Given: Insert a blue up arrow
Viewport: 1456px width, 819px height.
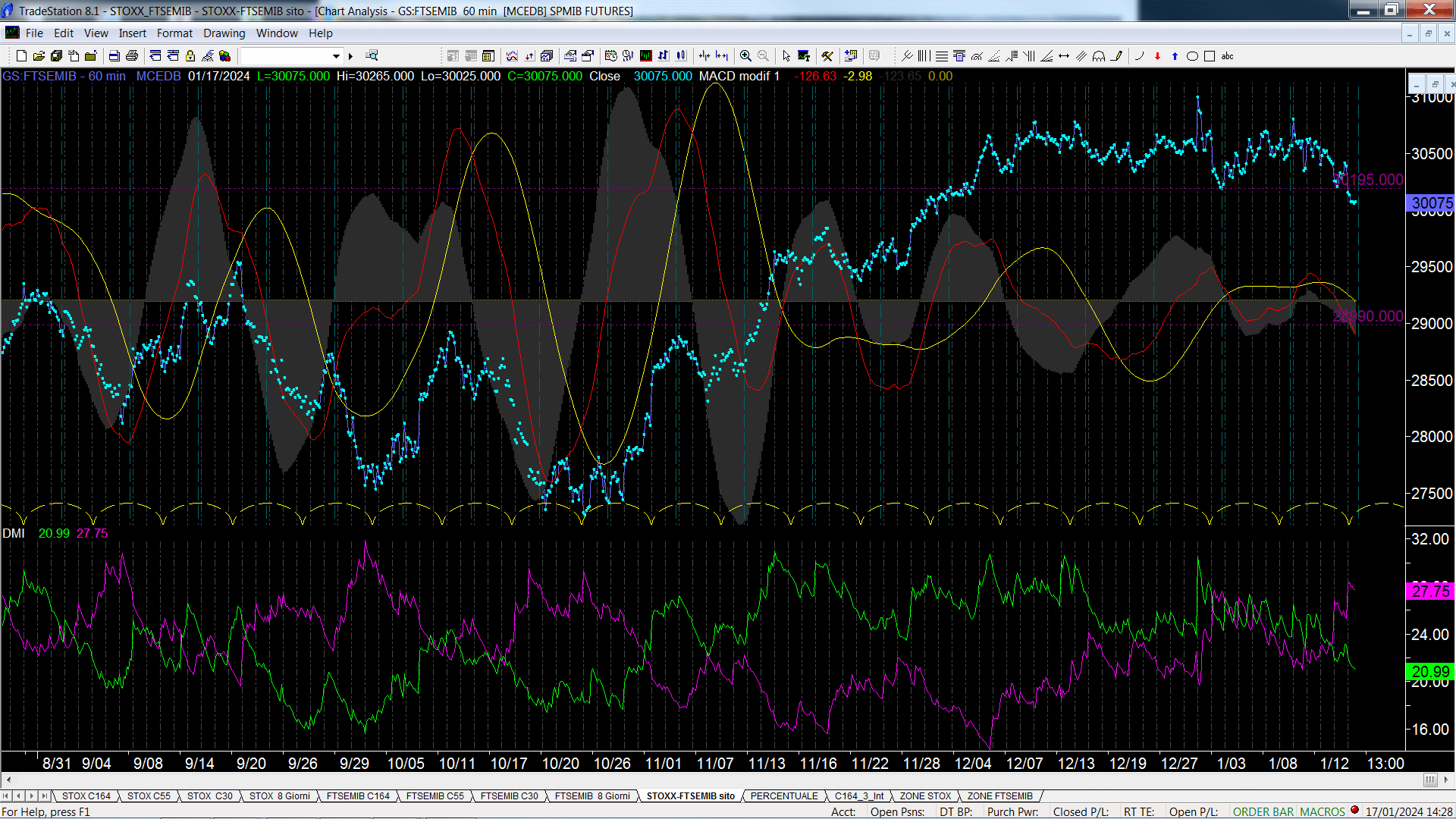Looking at the screenshot, I should pyautogui.click(x=1175, y=56).
